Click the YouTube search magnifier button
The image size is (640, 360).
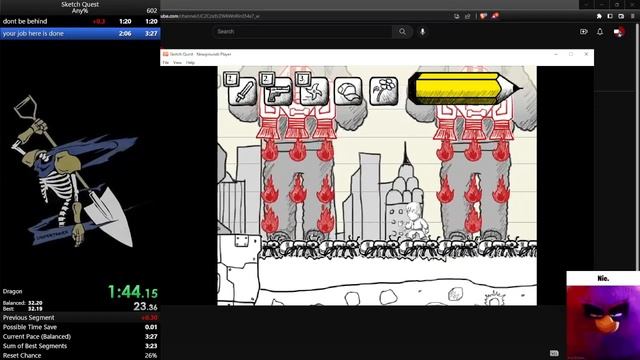click(402, 31)
